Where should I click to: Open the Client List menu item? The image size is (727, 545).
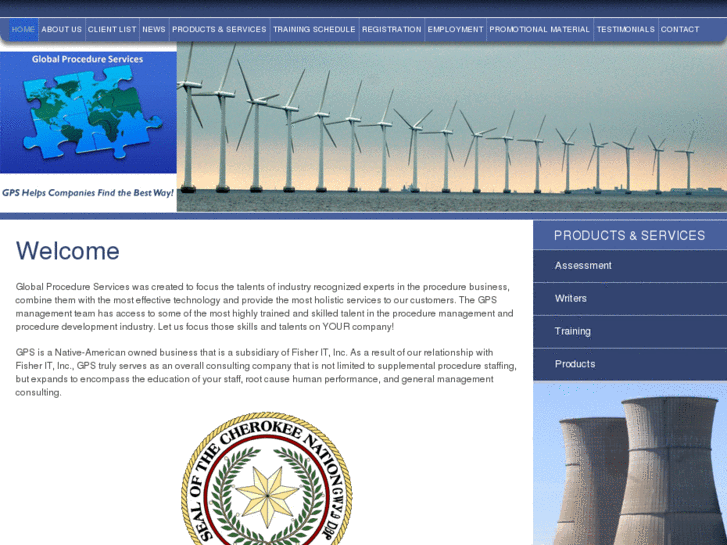click(112, 29)
